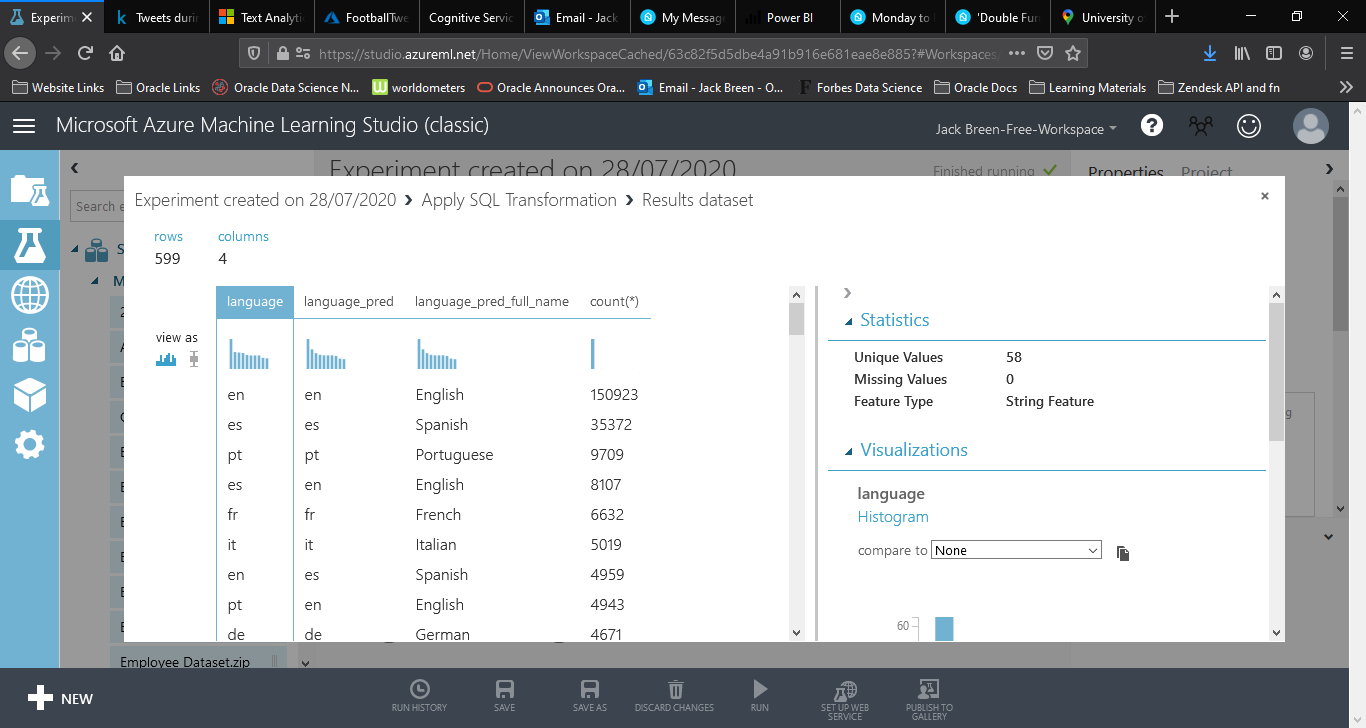Bookmark page with star icon

click(x=1073, y=53)
